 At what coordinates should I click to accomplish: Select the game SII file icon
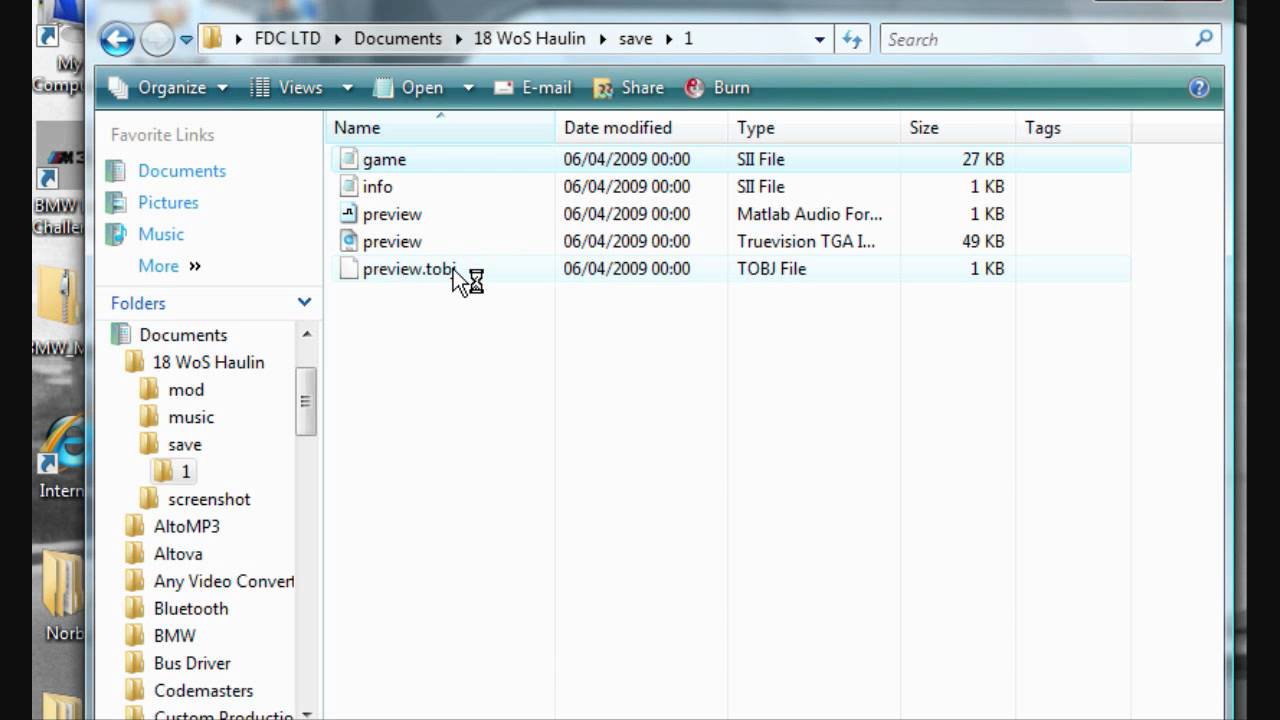coord(348,159)
